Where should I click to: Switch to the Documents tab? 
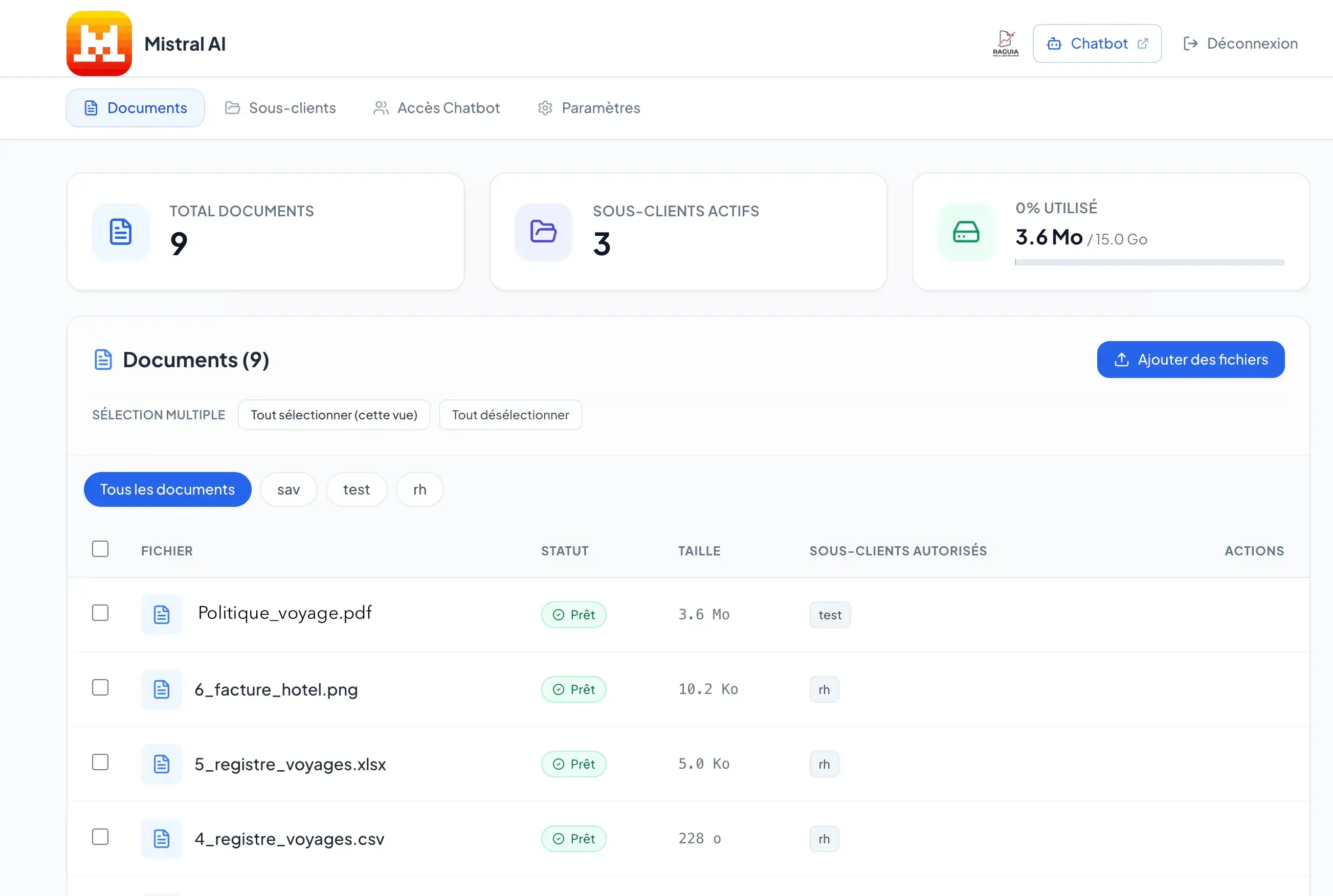[136, 108]
